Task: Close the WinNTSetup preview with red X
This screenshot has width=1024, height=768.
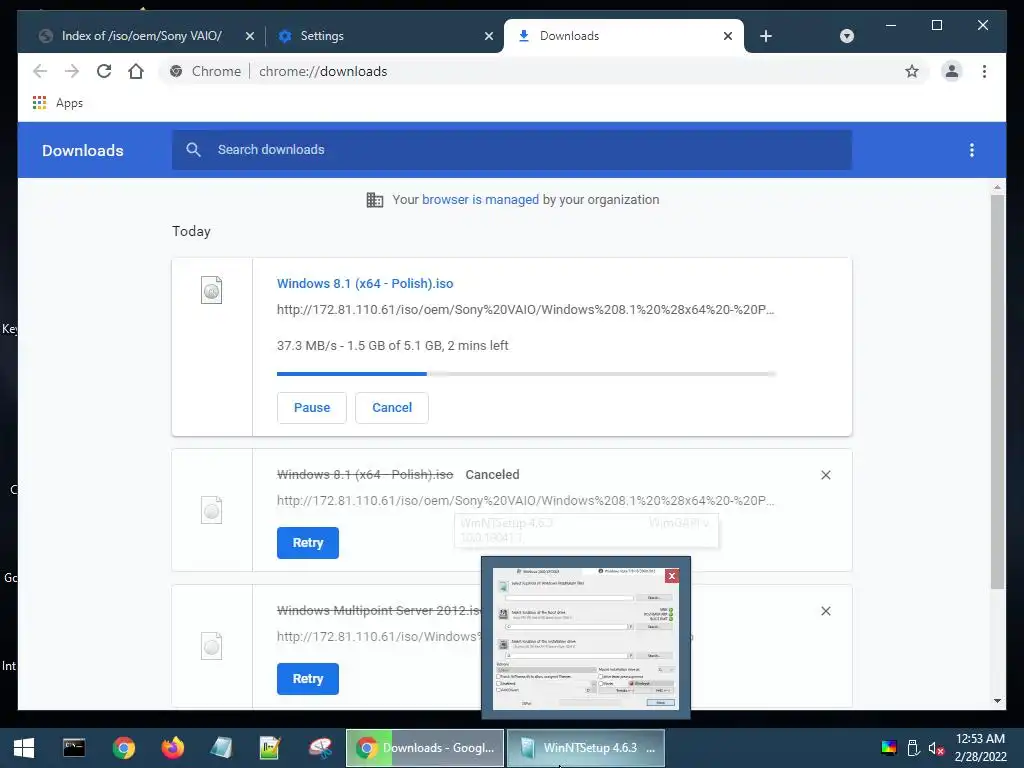Action: tap(671, 576)
